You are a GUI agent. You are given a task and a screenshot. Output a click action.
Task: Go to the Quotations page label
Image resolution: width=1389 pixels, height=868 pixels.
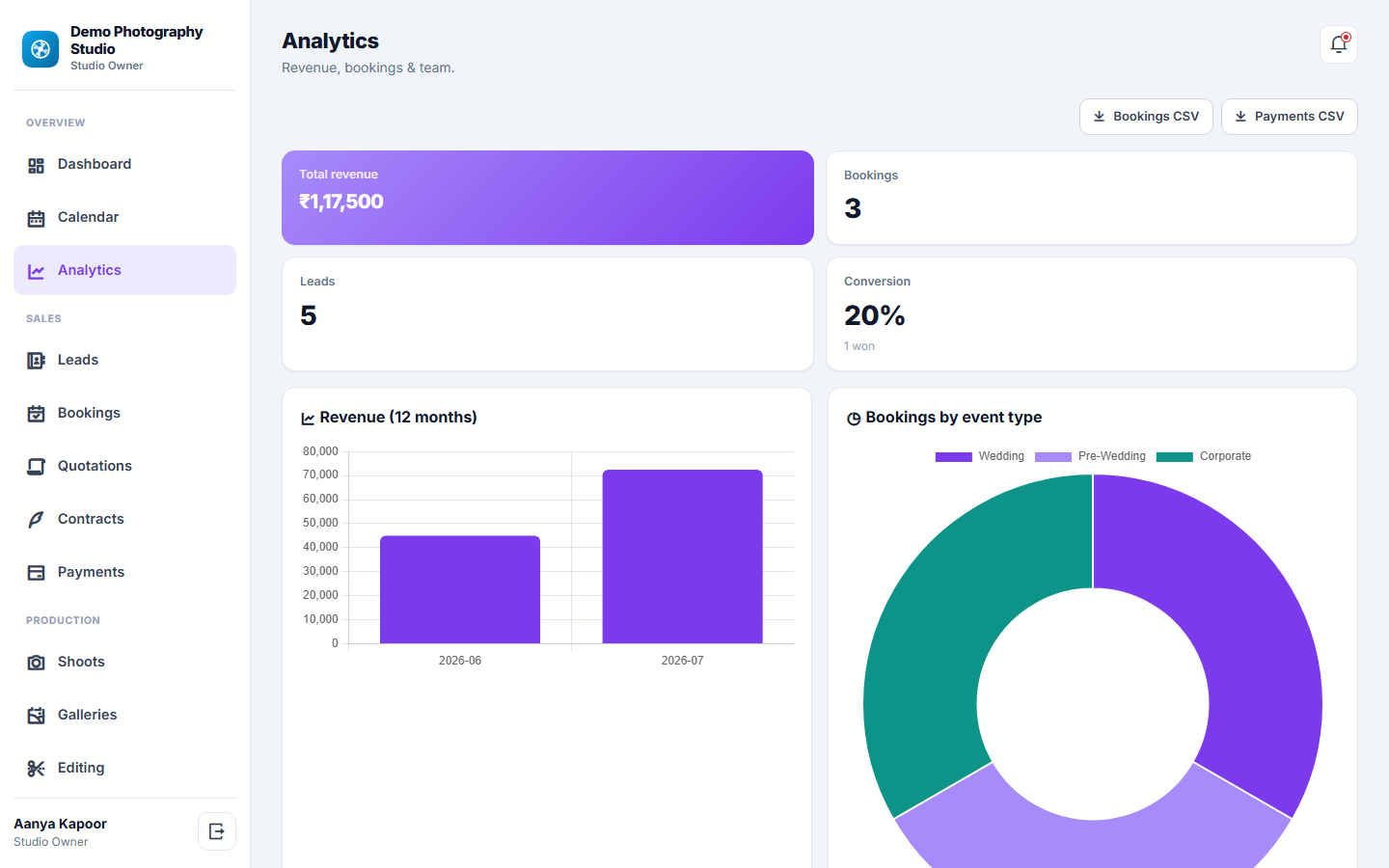click(x=95, y=466)
